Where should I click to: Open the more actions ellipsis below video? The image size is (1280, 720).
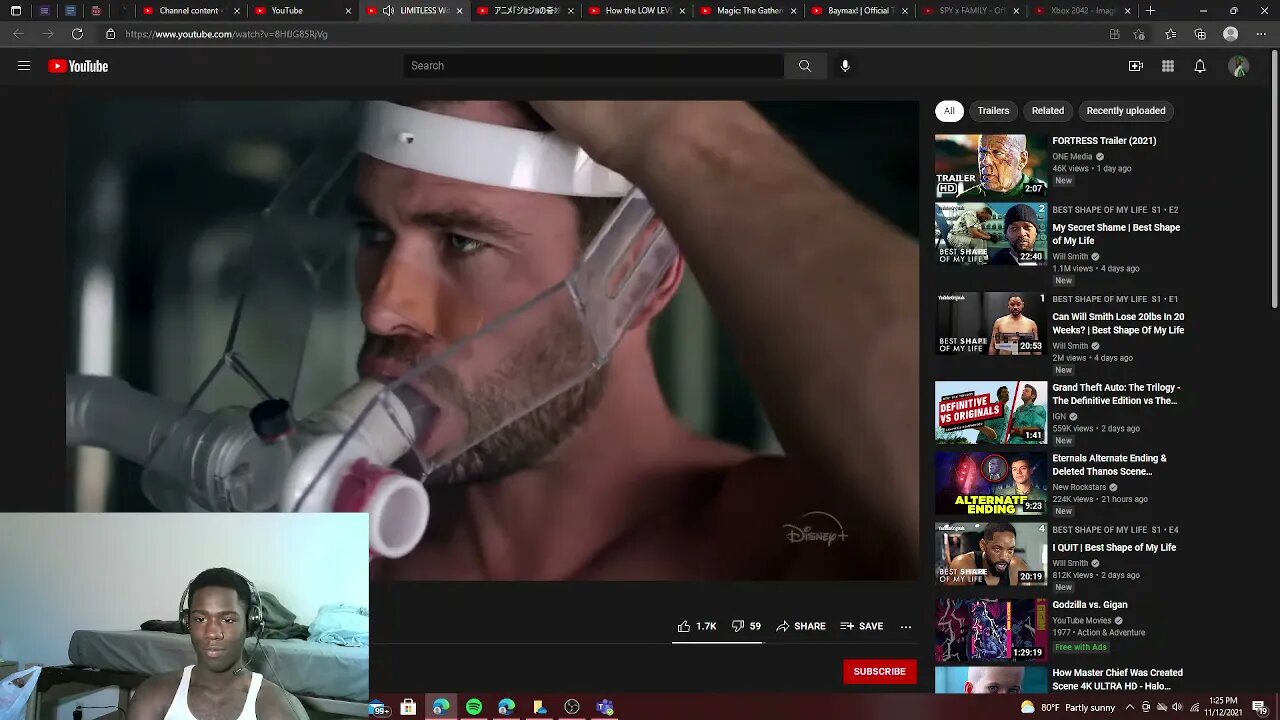point(906,626)
